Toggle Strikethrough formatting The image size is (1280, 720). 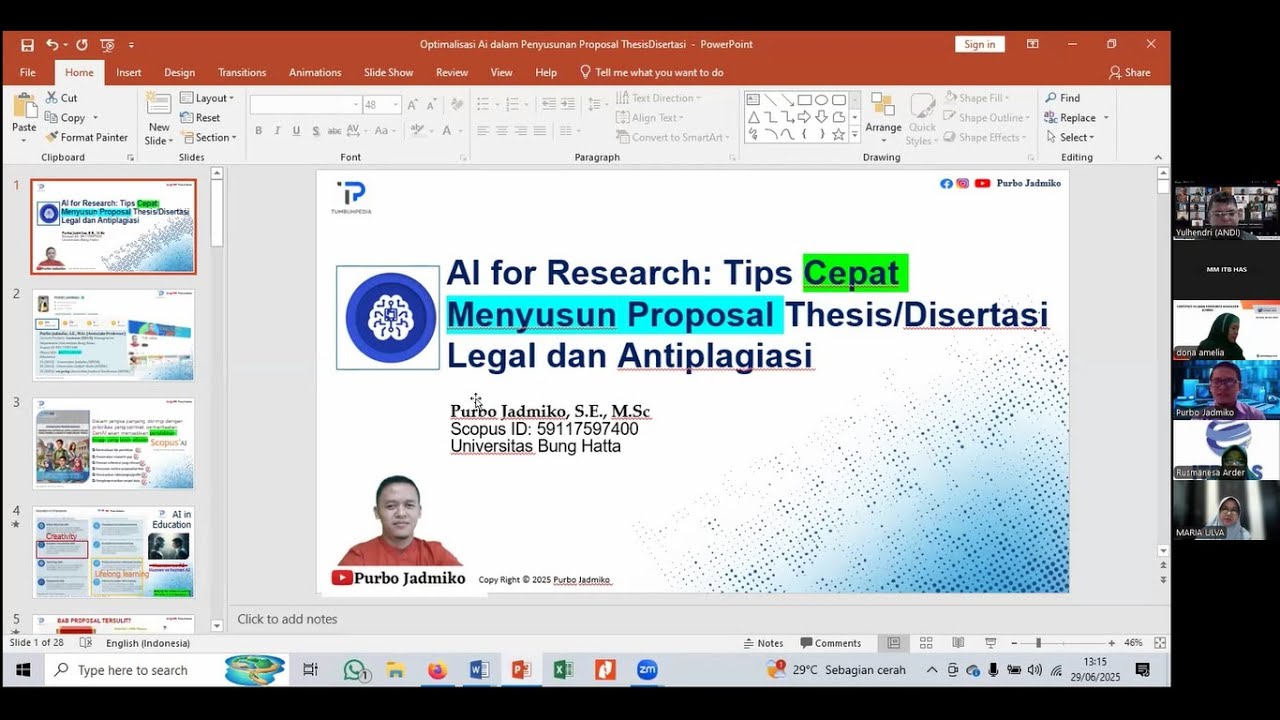(x=335, y=131)
